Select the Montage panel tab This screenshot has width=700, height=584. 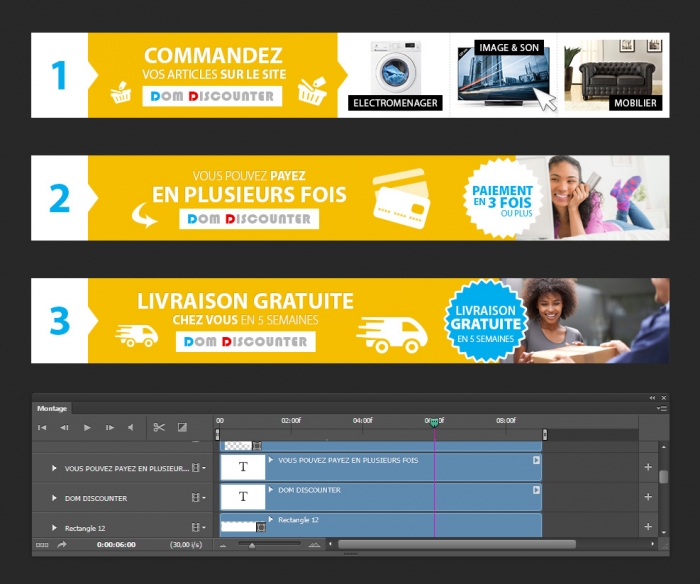[x=52, y=408]
